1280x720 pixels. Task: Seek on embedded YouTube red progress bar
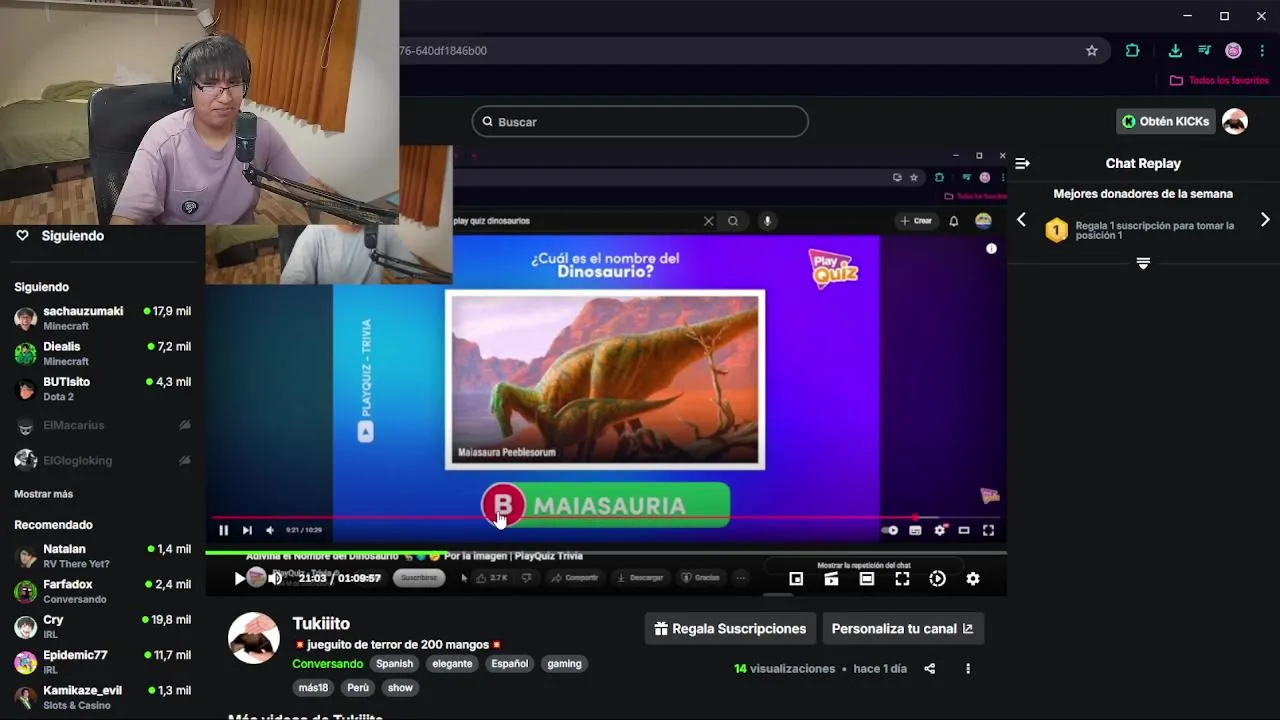606,518
